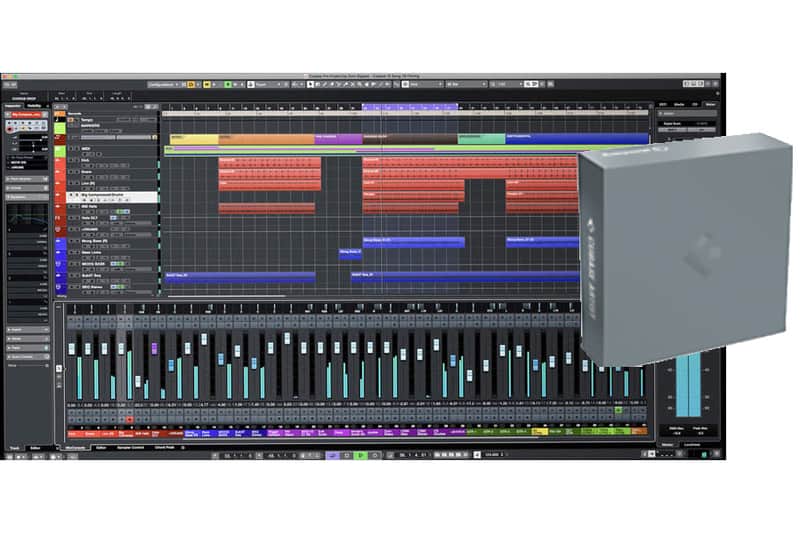Select the Big Compressed Drums track
This screenshot has height=533, width=800.
coord(111,197)
